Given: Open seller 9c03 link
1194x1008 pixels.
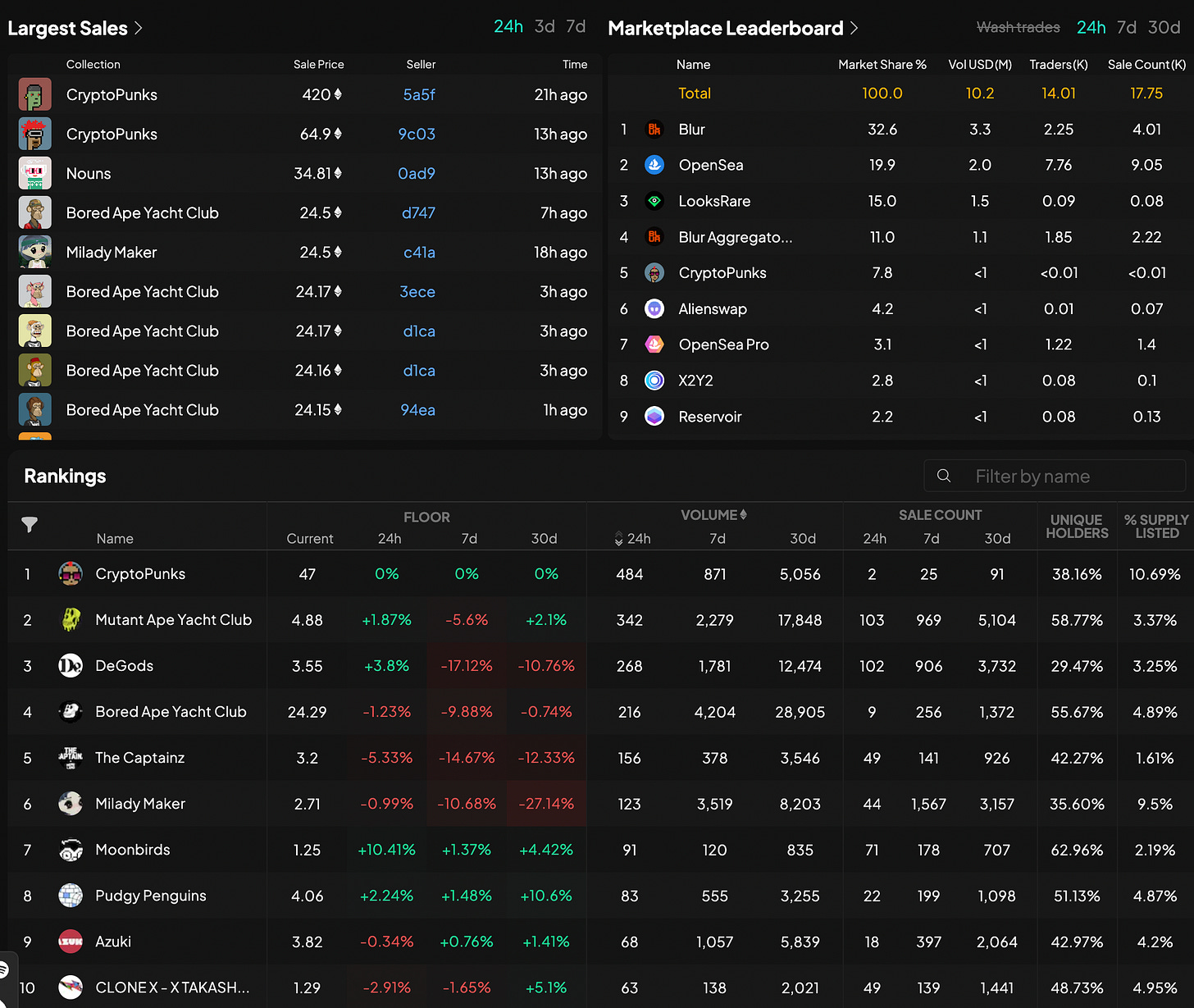Looking at the screenshot, I should click(417, 134).
